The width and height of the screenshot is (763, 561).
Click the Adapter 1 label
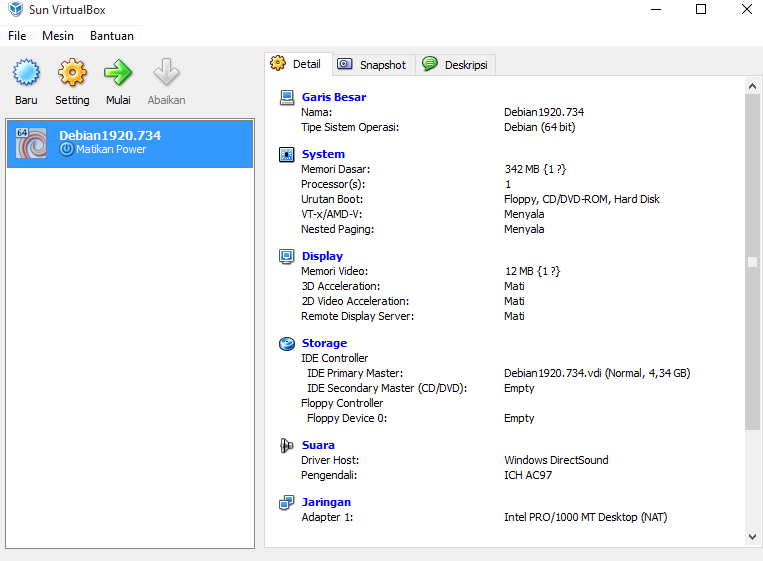coord(327,517)
